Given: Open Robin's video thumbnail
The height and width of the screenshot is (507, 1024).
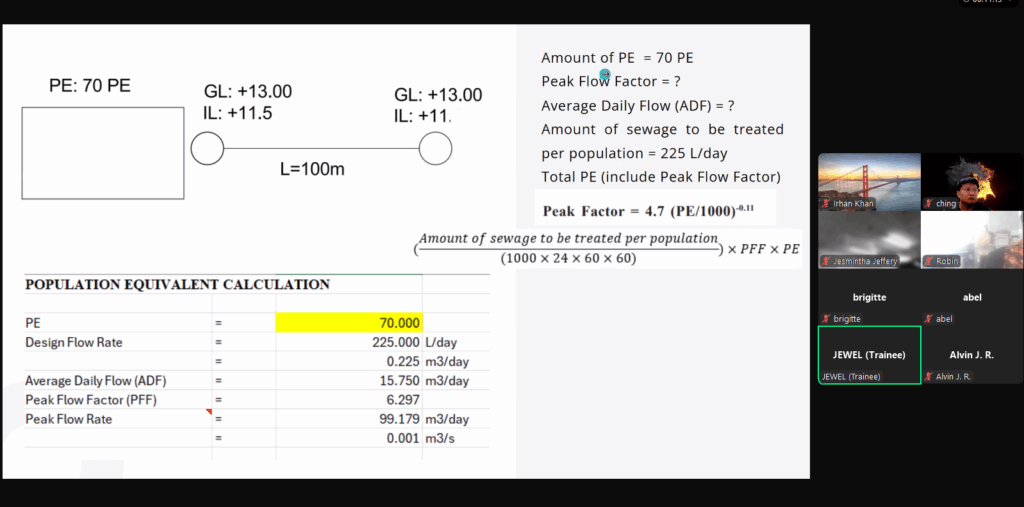Looking at the screenshot, I should click(971, 238).
